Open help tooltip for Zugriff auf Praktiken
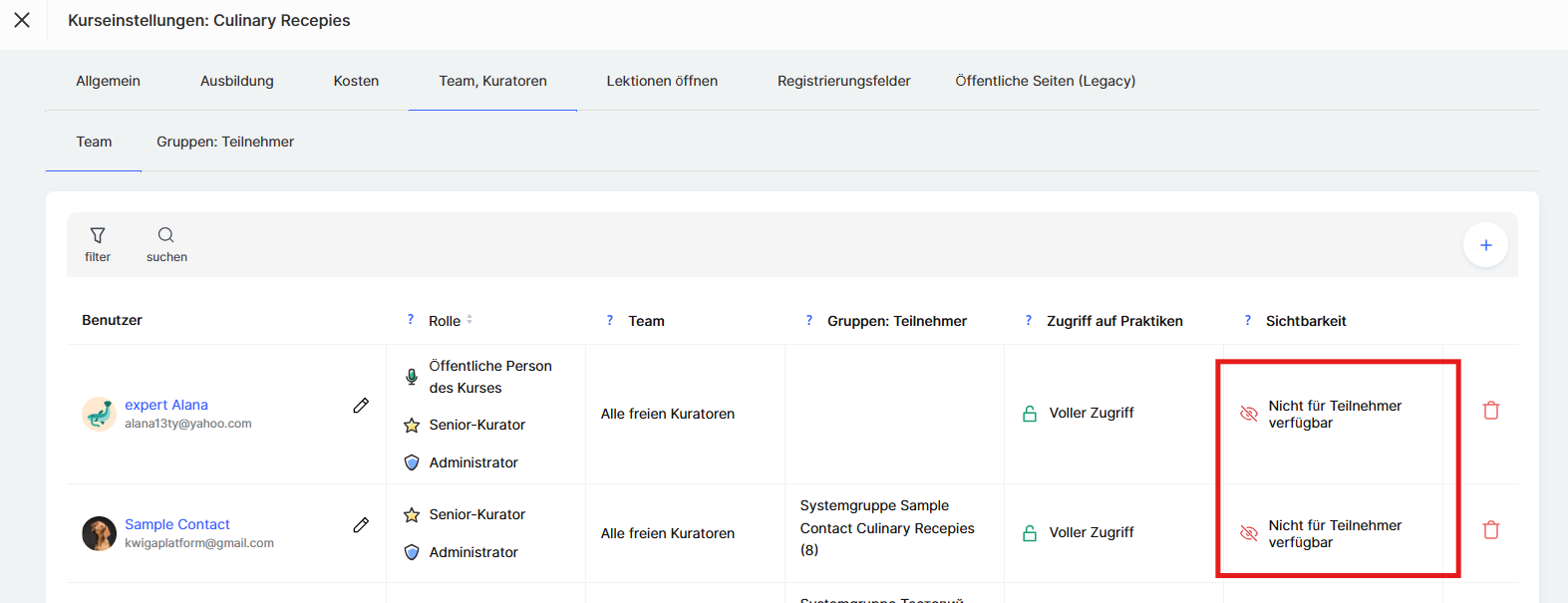 (1028, 320)
